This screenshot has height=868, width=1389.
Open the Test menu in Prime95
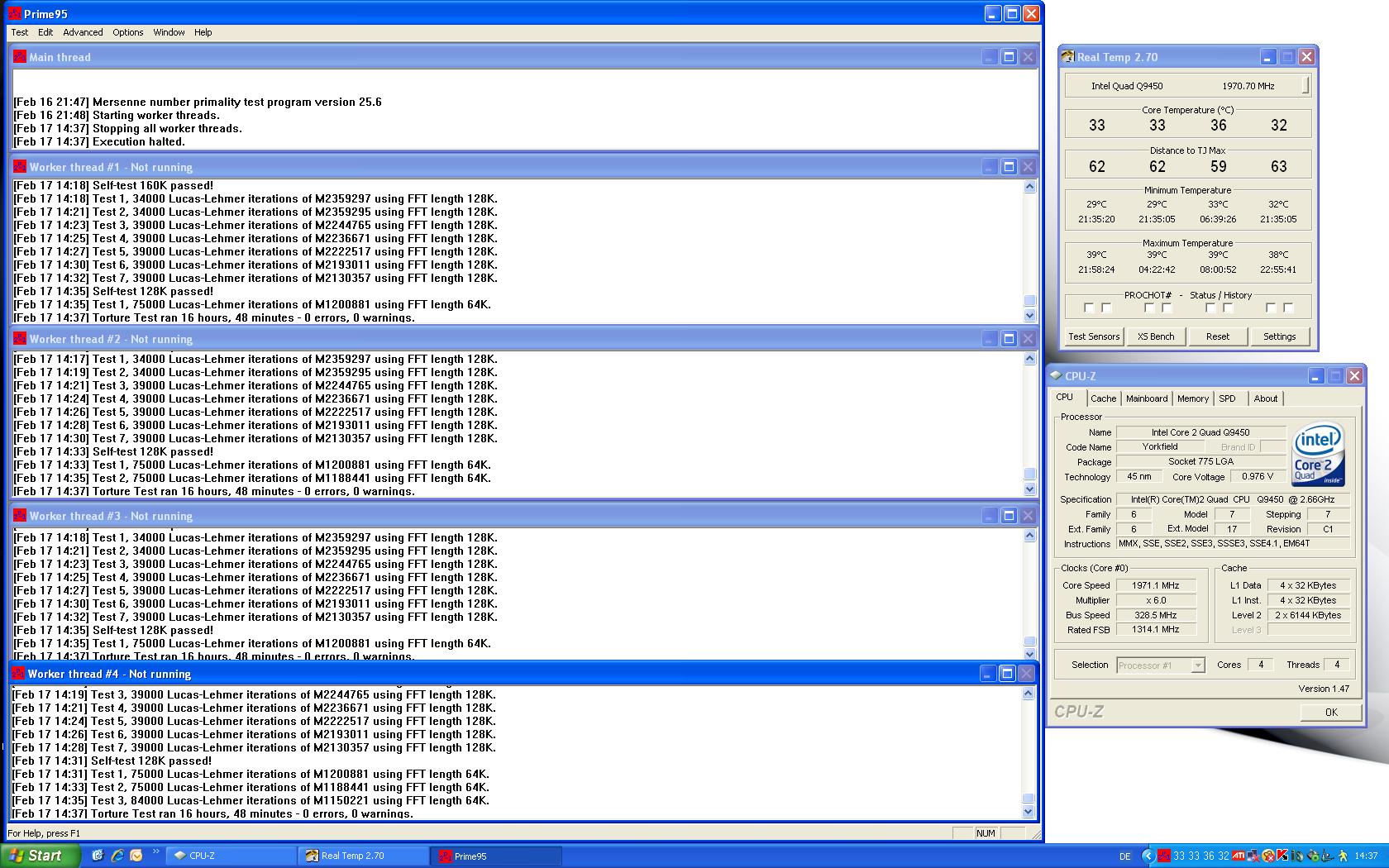click(20, 32)
